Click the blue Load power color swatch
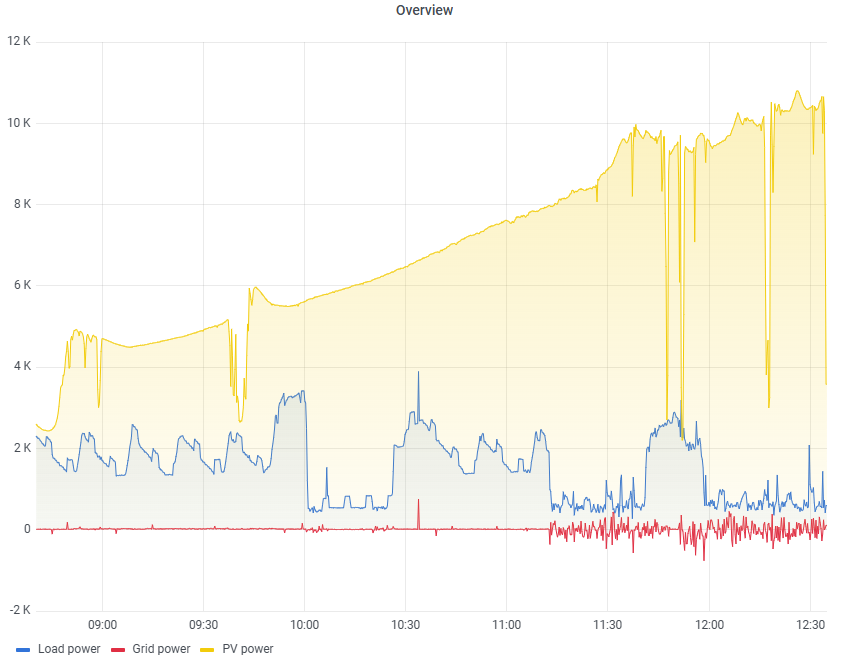The image size is (845, 658). tap(24, 649)
